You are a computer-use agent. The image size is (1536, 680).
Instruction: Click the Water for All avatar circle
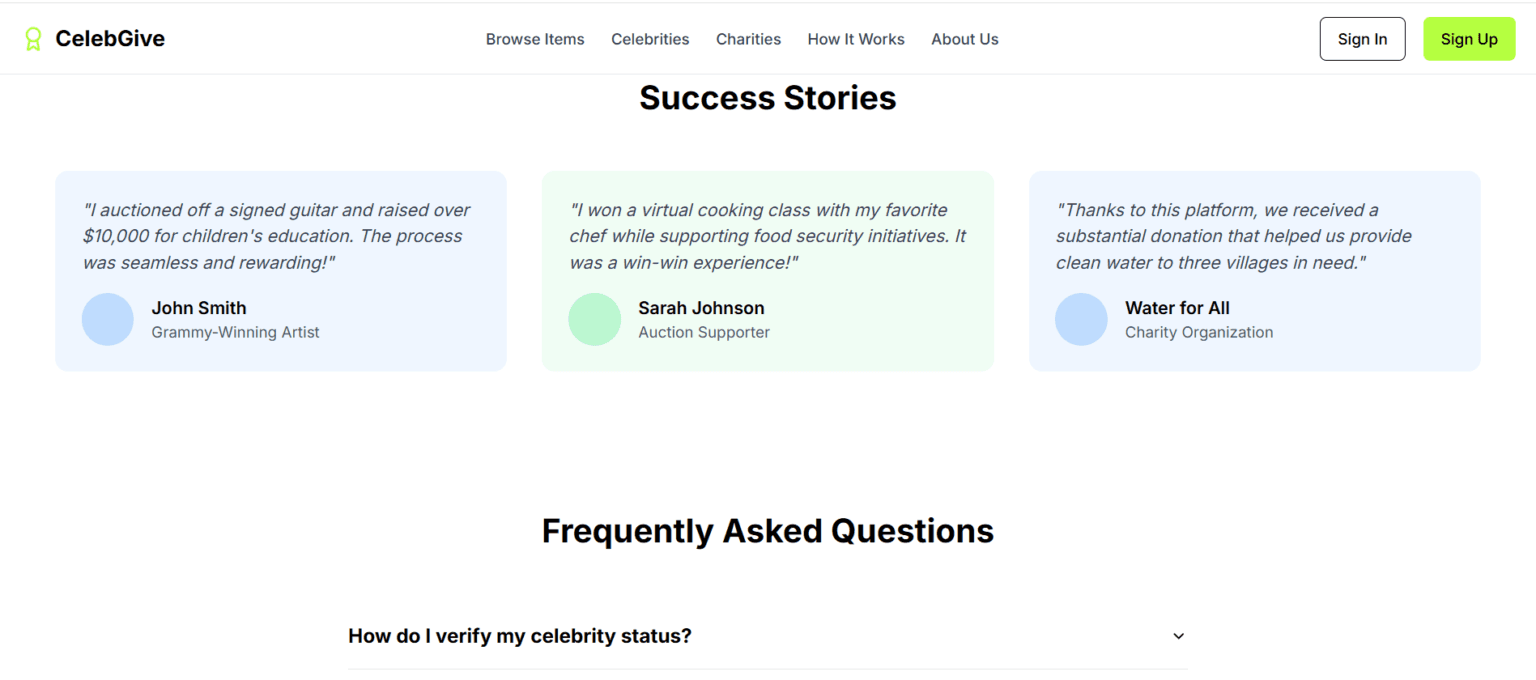coord(1081,318)
